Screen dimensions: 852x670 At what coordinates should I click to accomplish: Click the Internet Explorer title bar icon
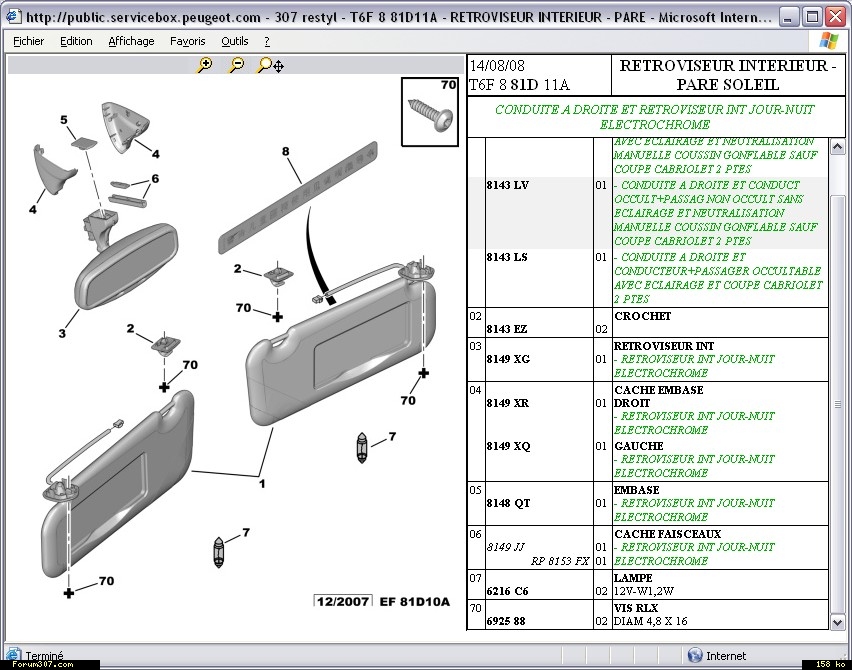pos(12,17)
